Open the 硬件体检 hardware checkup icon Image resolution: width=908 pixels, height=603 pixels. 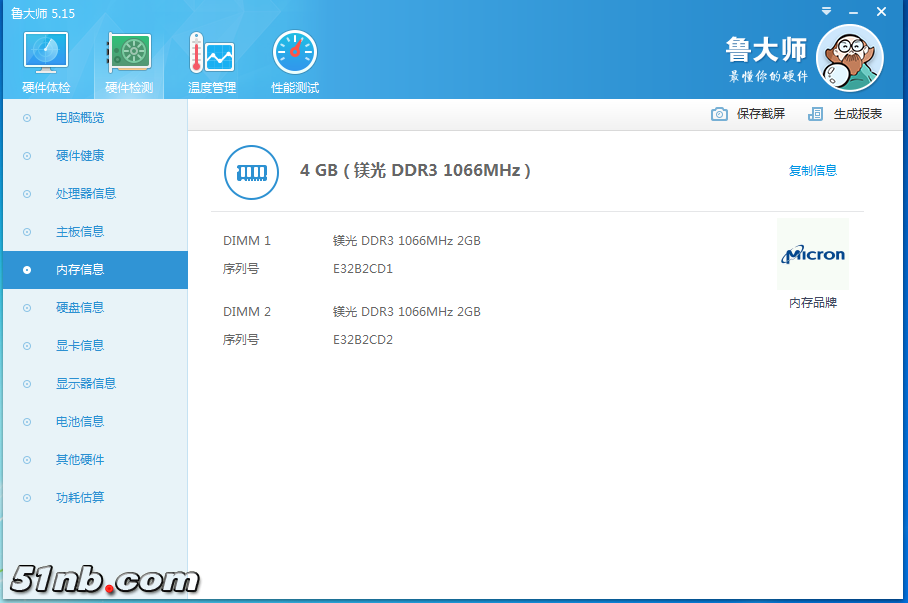coord(46,53)
